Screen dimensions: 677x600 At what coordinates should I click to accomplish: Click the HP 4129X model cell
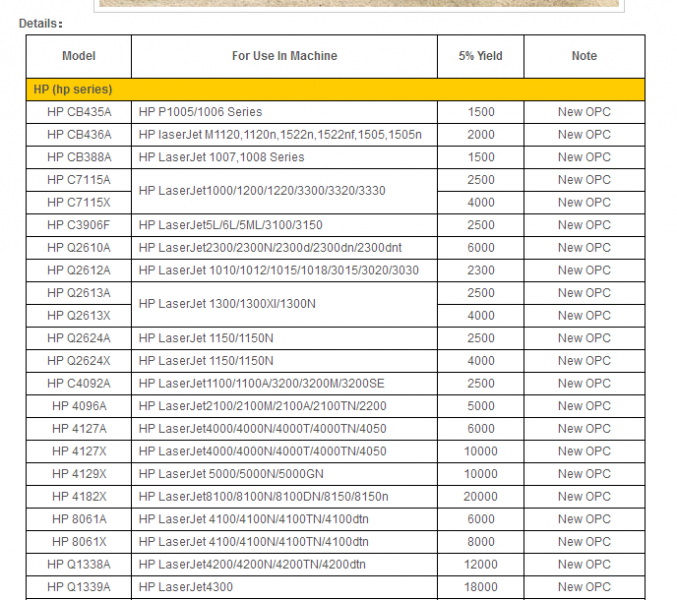[79, 474]
